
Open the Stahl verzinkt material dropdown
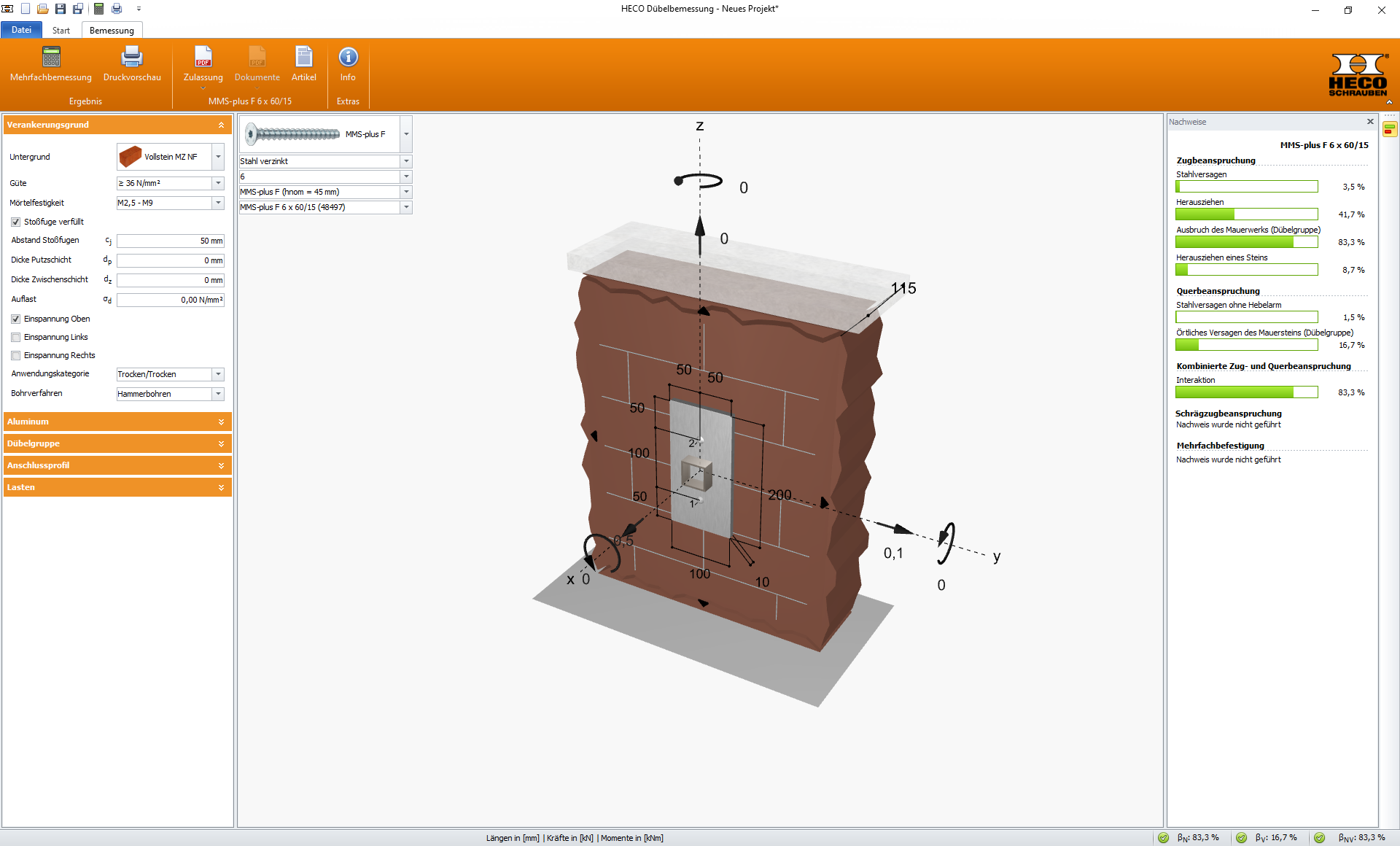tap(406, 161)
